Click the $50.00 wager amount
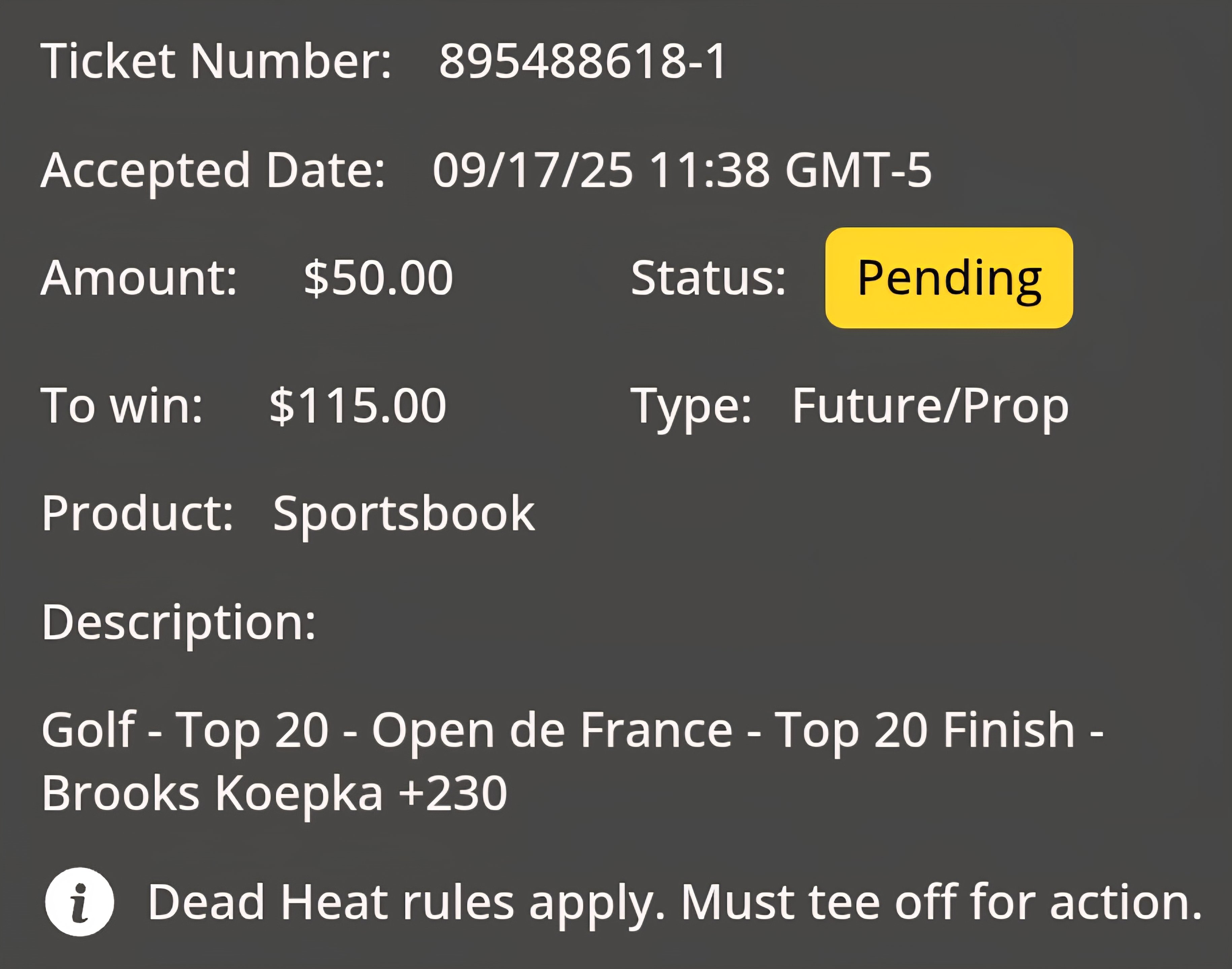 [x=378, y=278]
